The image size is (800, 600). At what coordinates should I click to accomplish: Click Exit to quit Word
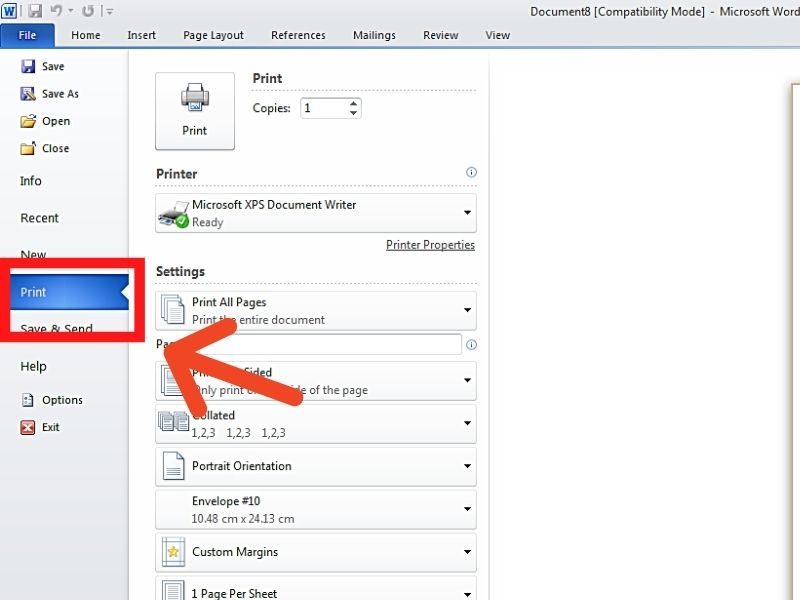(x=40, y=427)
